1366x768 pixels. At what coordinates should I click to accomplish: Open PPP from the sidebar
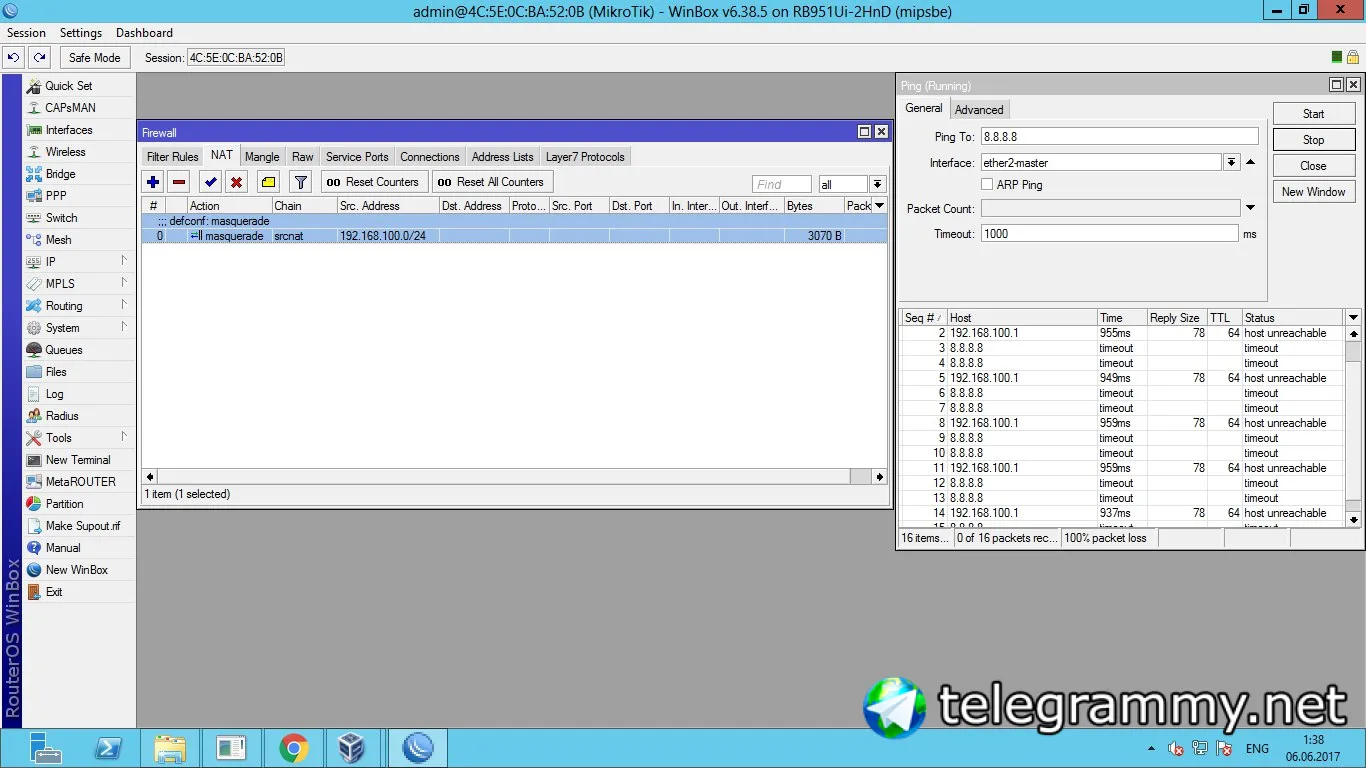pyautogui.click(x=56, y=196)
